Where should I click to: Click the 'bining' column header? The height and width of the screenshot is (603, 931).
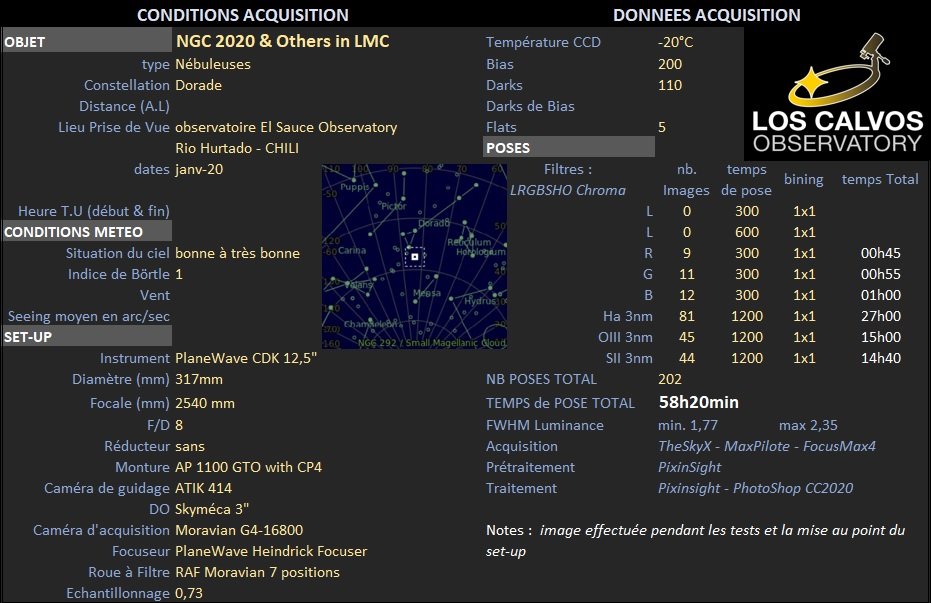(x=803, y=179)
